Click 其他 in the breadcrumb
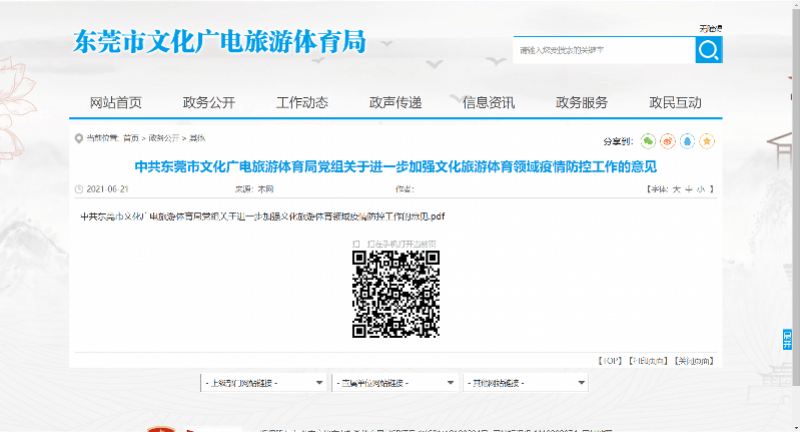The width and height of the screenshot is (800, 432). [197, 138]
